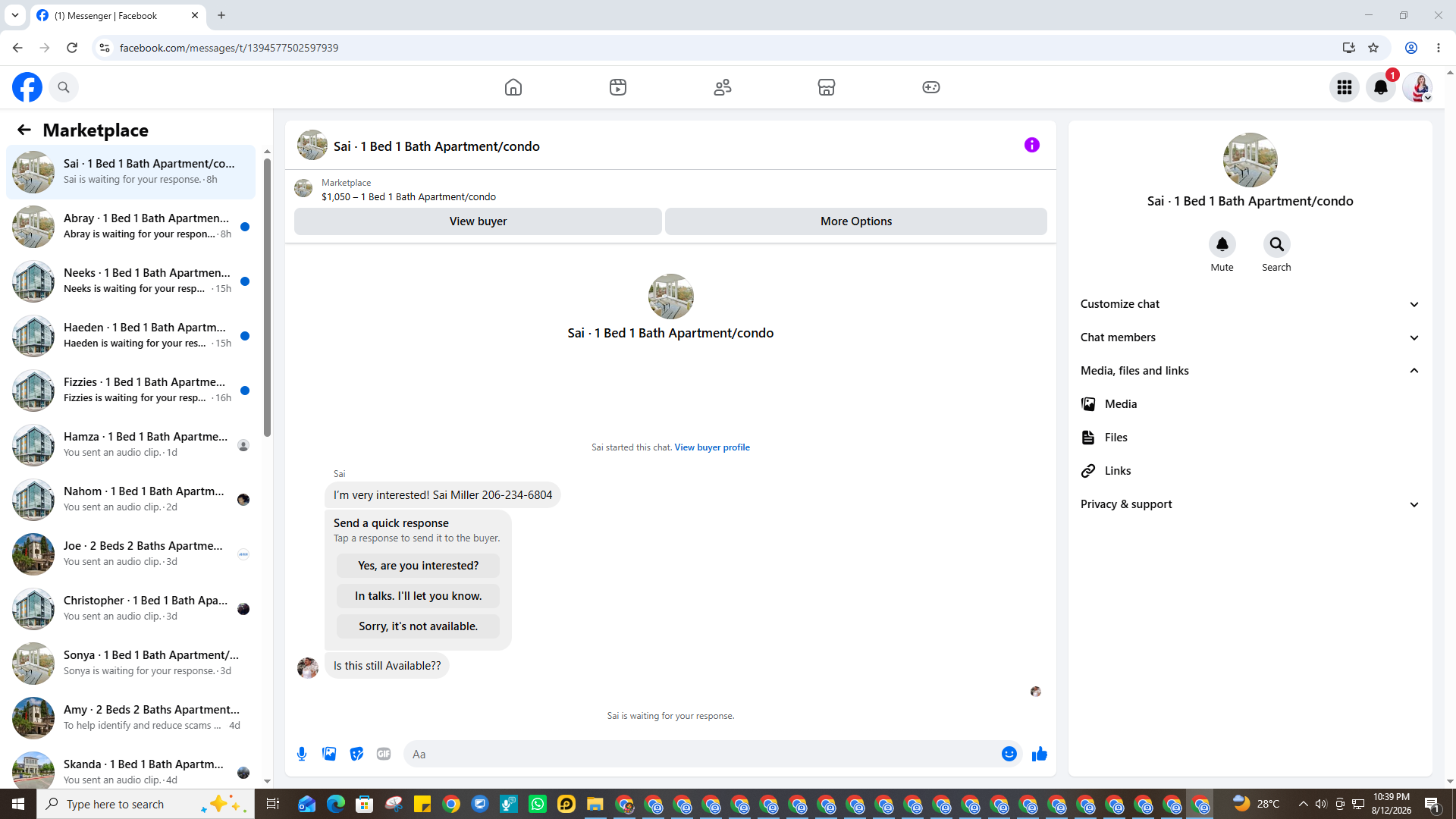Open Chrome three-dot menu
1456x819 pixels.
[x=1439, y=48]
